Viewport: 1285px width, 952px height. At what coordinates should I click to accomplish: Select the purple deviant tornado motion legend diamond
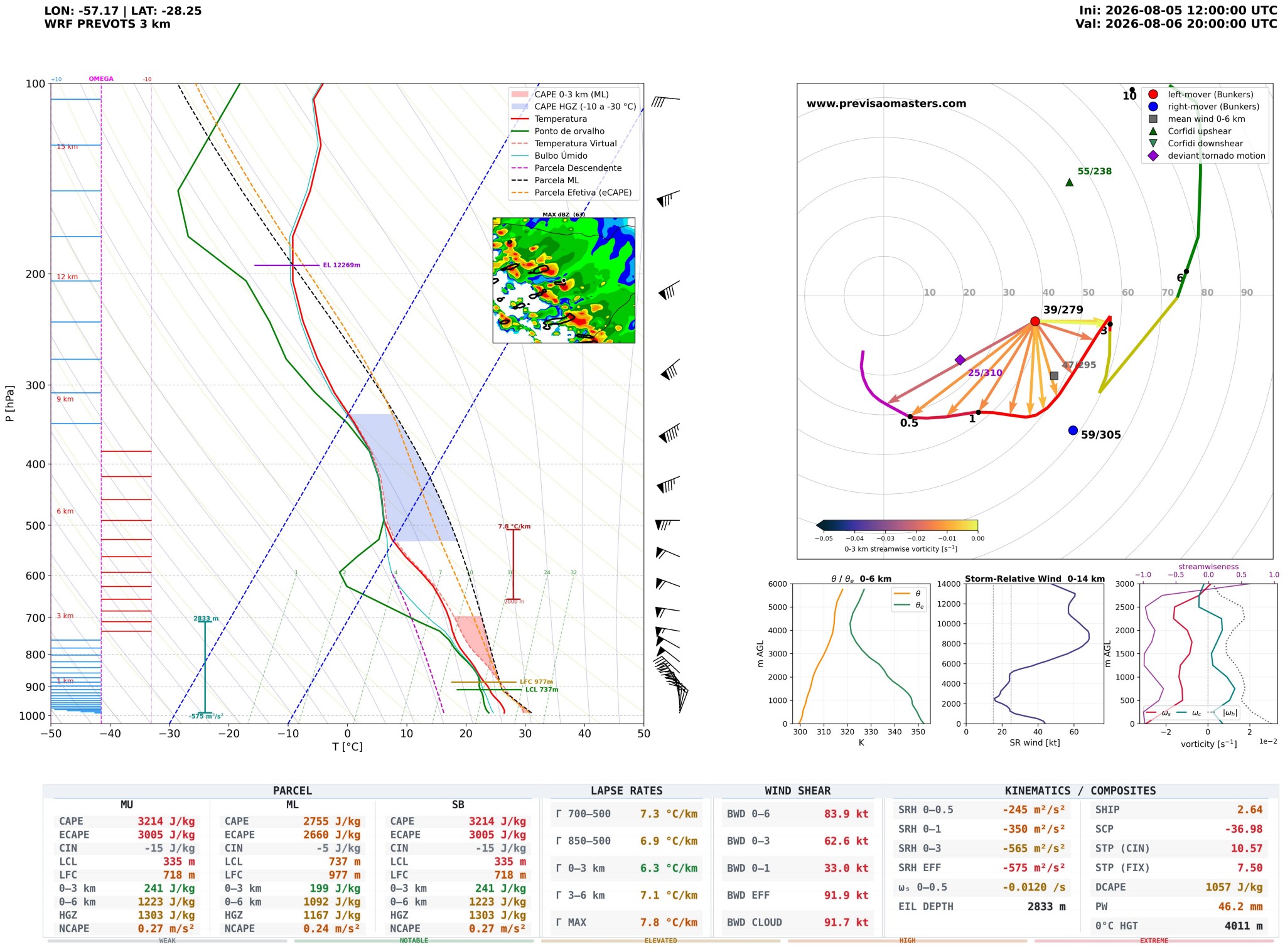[1153, 156]
